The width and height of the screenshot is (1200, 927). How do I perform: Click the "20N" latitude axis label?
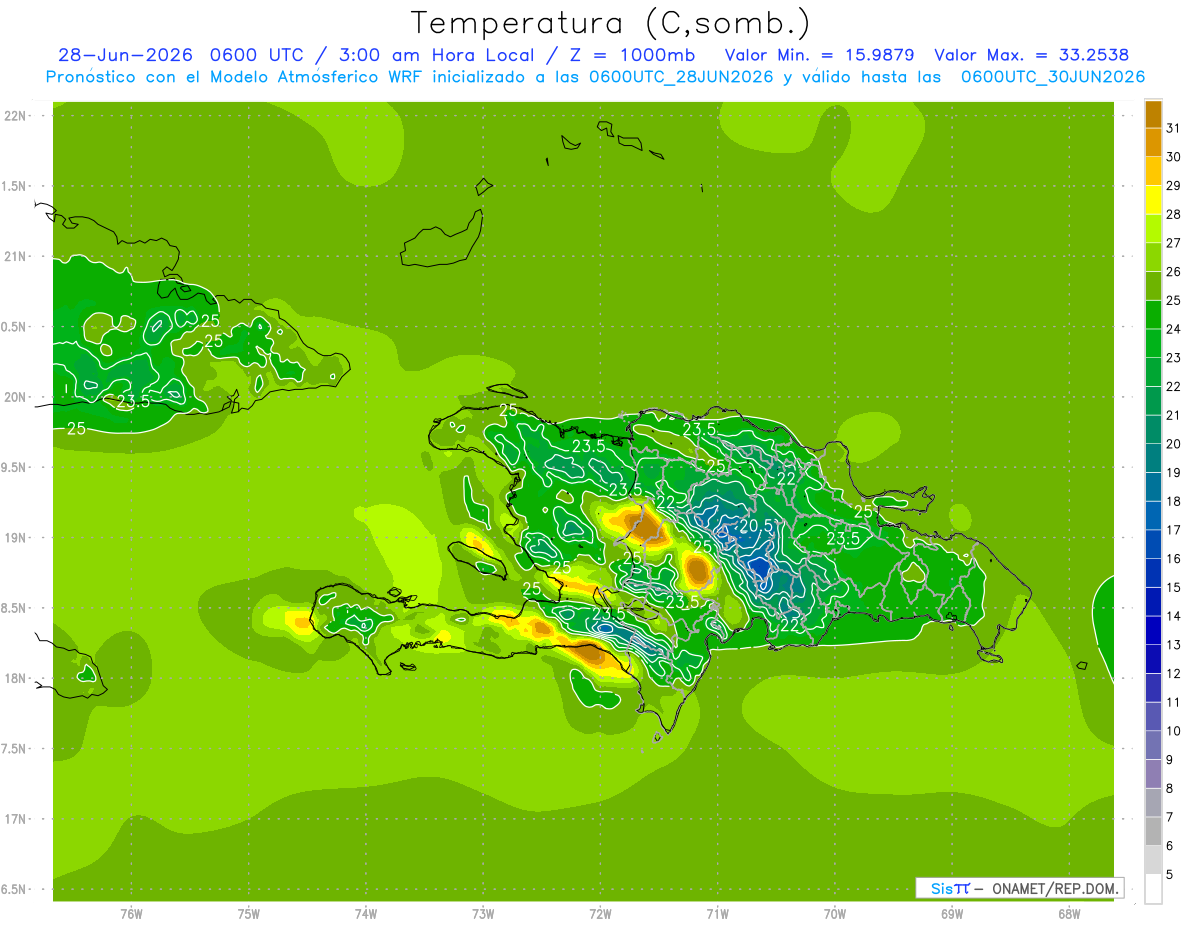tap(15, 397)
